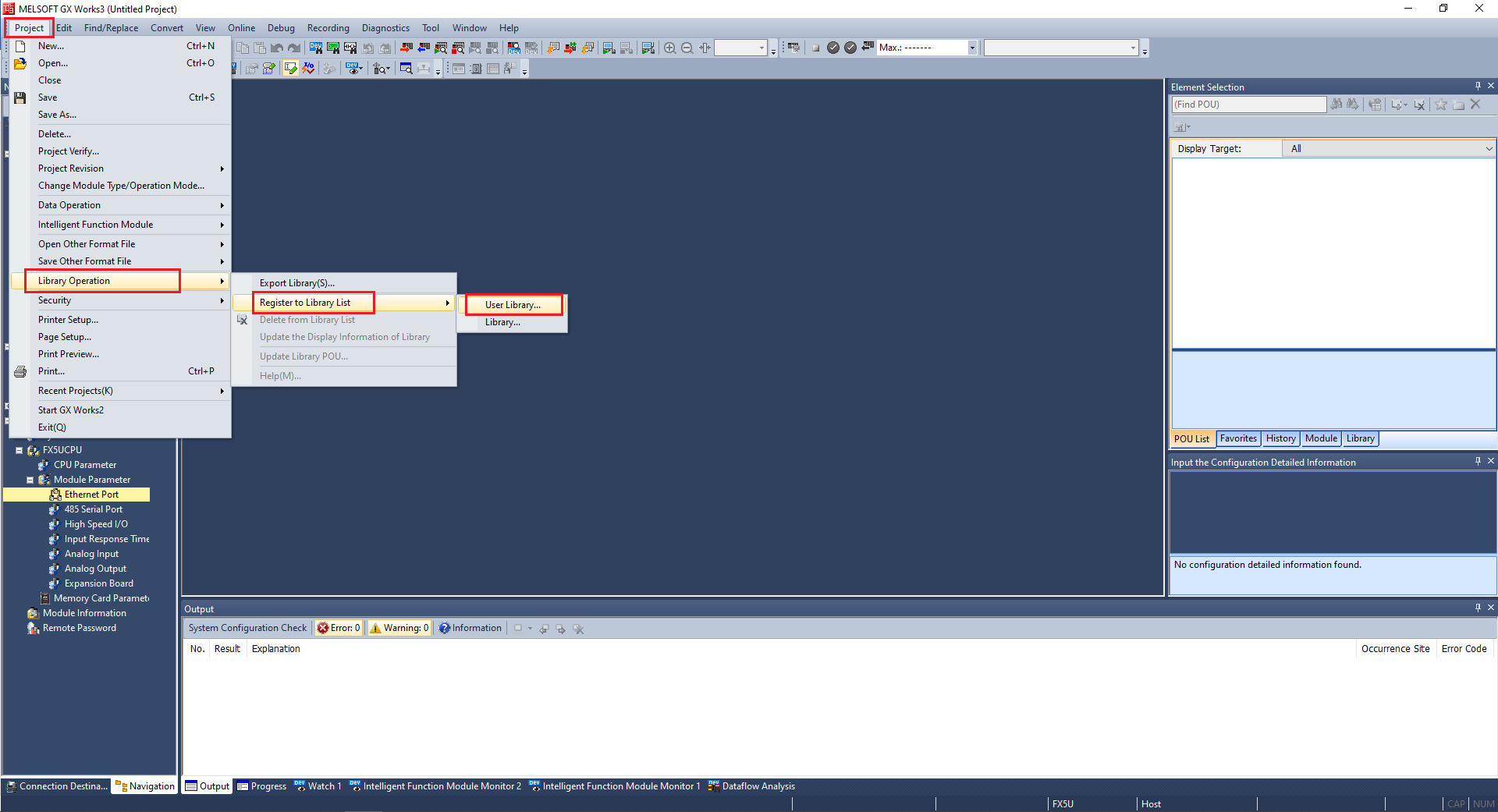Image resolution: width=1498 pixels, height=812 pixels.
Task: Click the delete X icon in Element Selection toolbar
Action: (1475, 105)
